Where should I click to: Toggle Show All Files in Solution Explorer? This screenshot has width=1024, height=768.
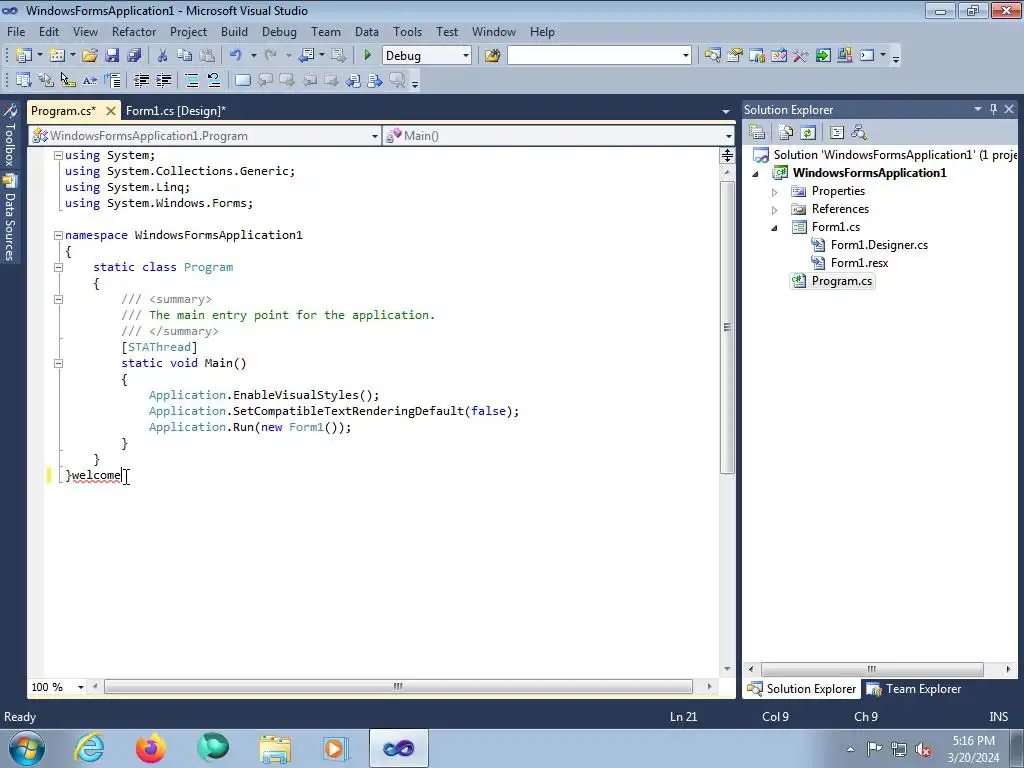coord(786,133)
